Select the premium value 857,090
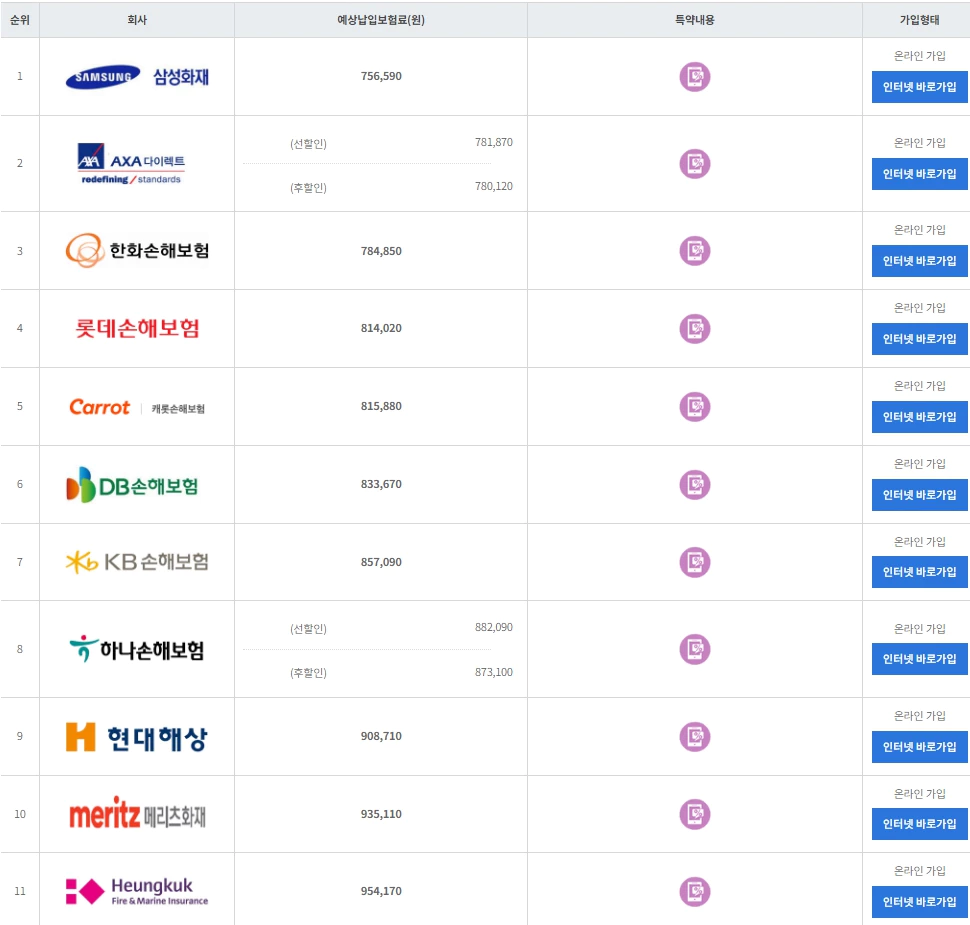The height and width of the screenshot is (925, 970). point(381,562)
